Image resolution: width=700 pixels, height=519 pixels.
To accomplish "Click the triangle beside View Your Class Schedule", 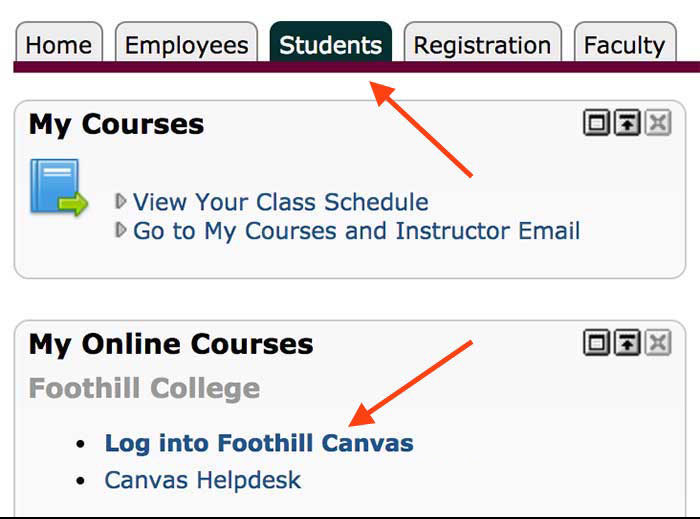I will point(121,201).
